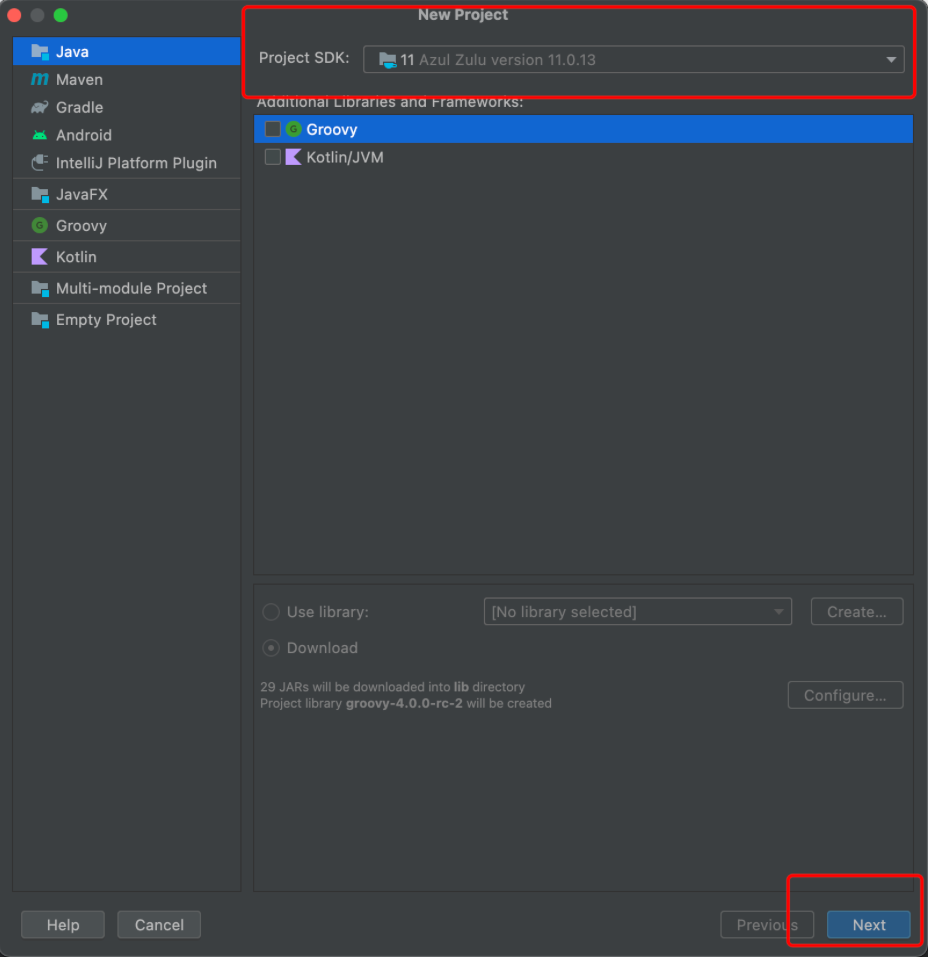Click the Project SDK label
Viewport: 938px width, 960px height.
coord(305,58)
